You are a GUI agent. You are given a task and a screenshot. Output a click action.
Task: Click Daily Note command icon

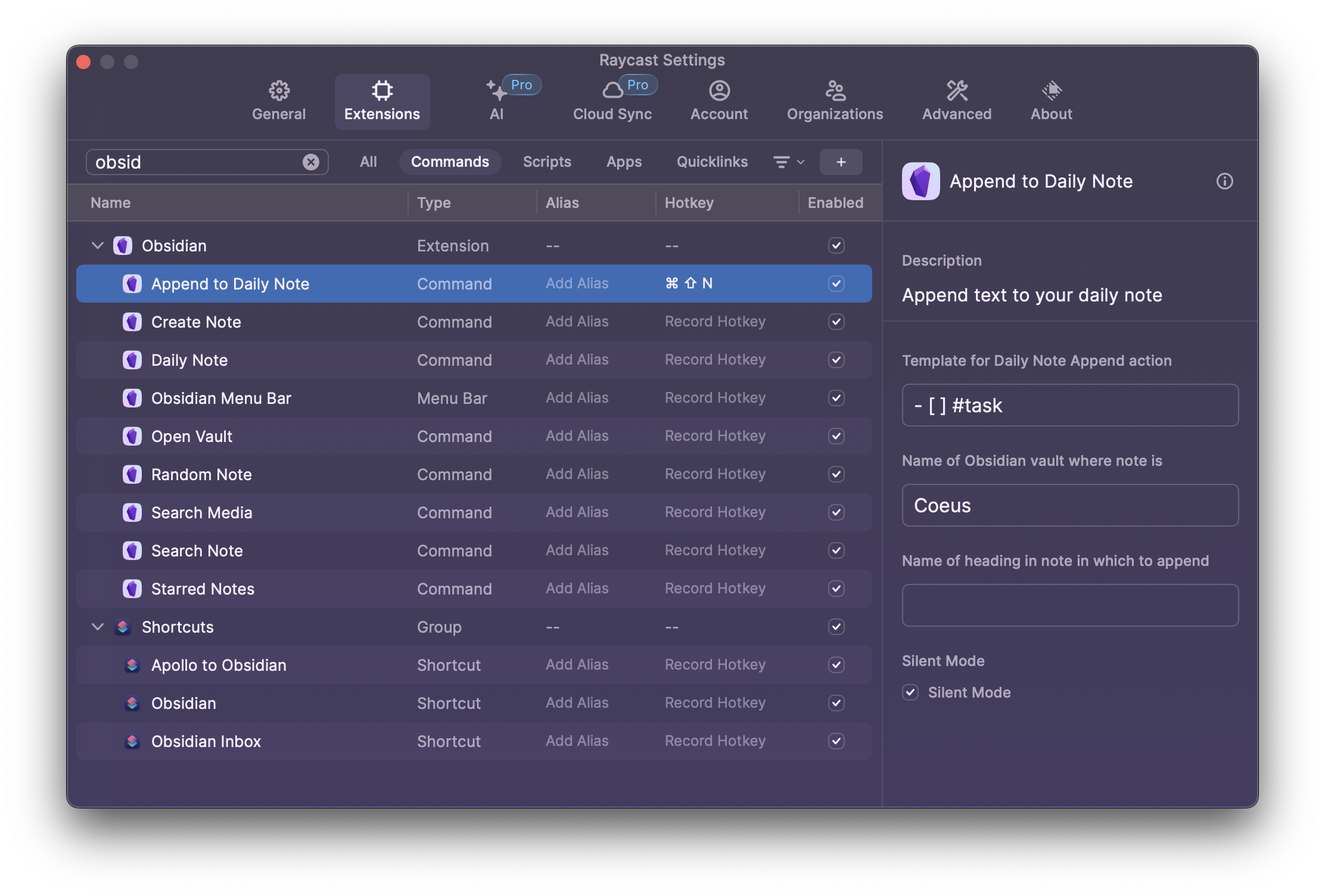[x=132, y=360]
